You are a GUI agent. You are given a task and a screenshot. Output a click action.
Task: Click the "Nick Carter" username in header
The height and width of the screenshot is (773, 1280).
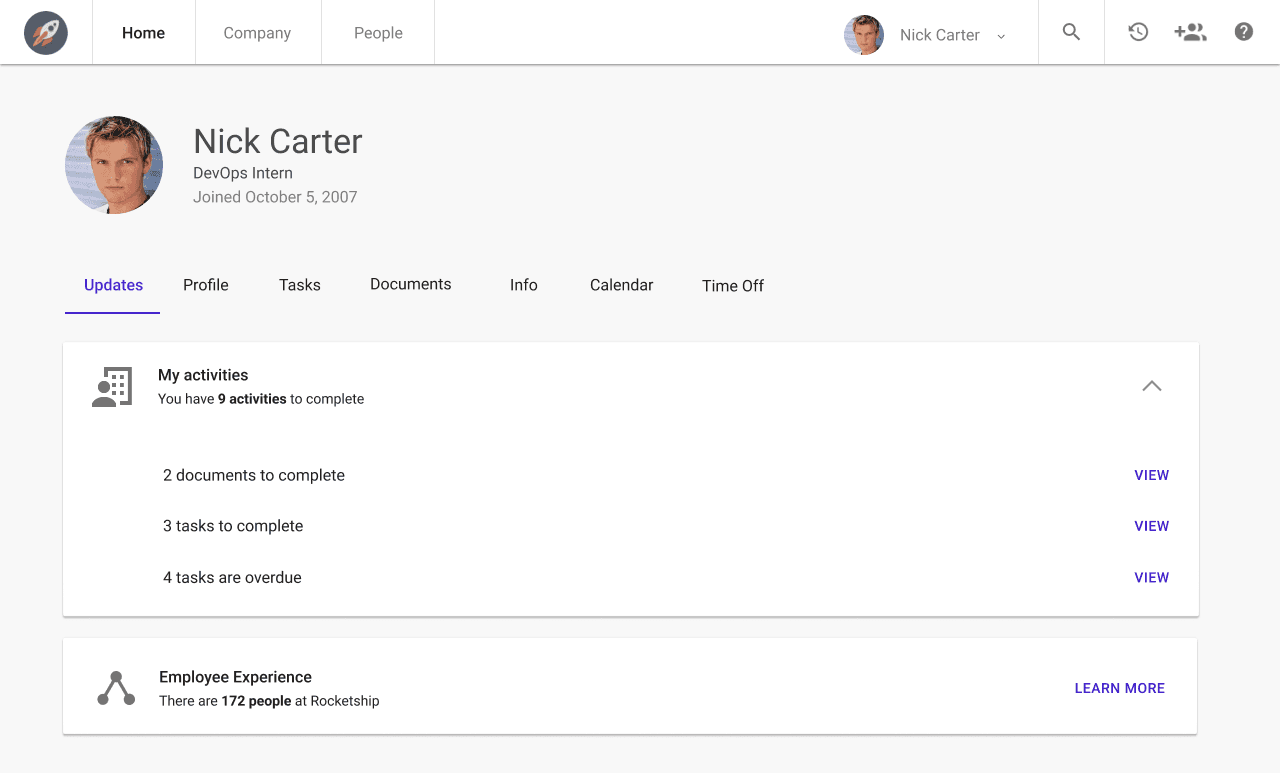click(x=940, y=35)
